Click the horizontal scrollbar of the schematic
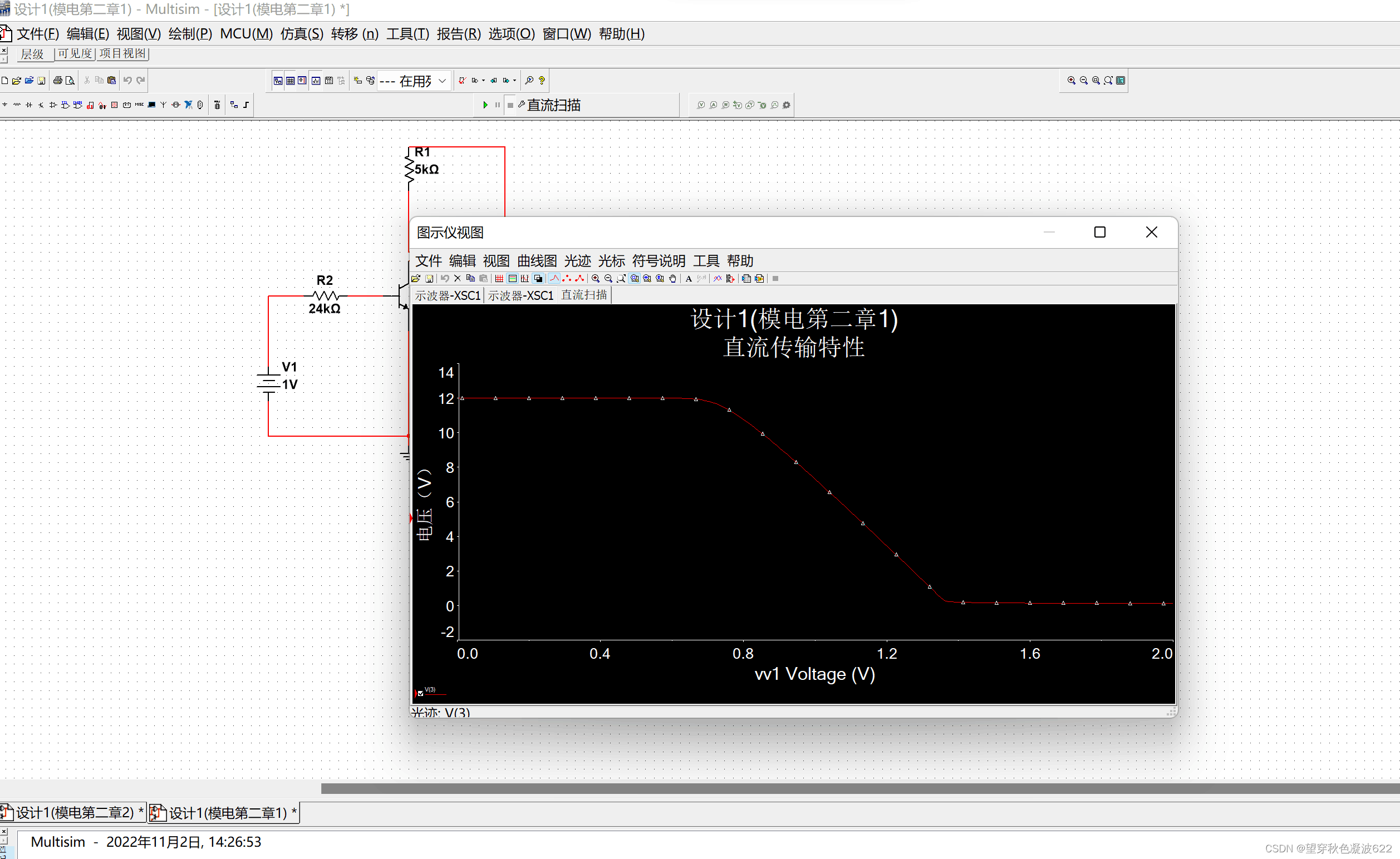 pyautogui.click(x=853, y=788)
